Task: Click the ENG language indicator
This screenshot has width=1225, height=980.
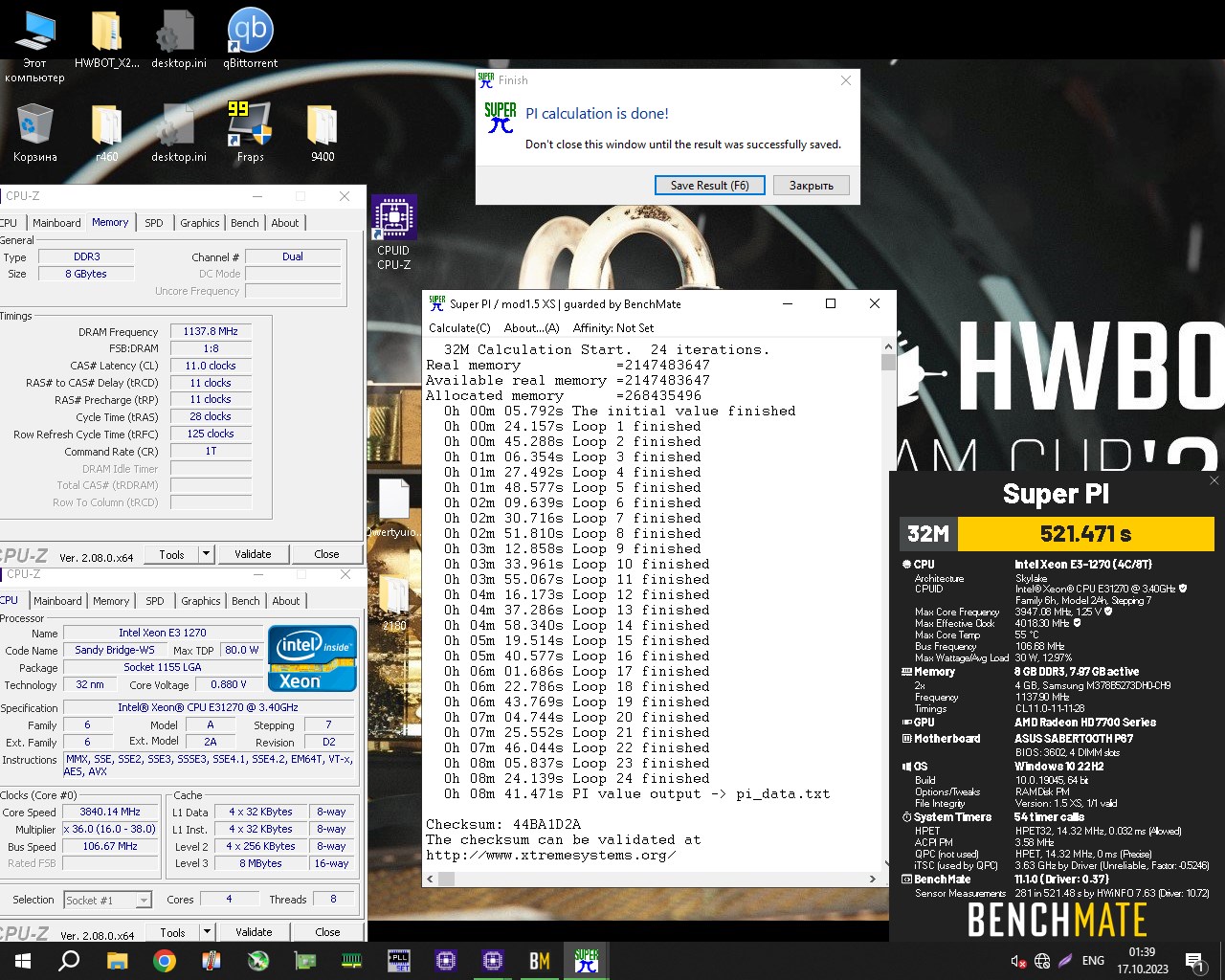Action: [x=1093, y=961]
